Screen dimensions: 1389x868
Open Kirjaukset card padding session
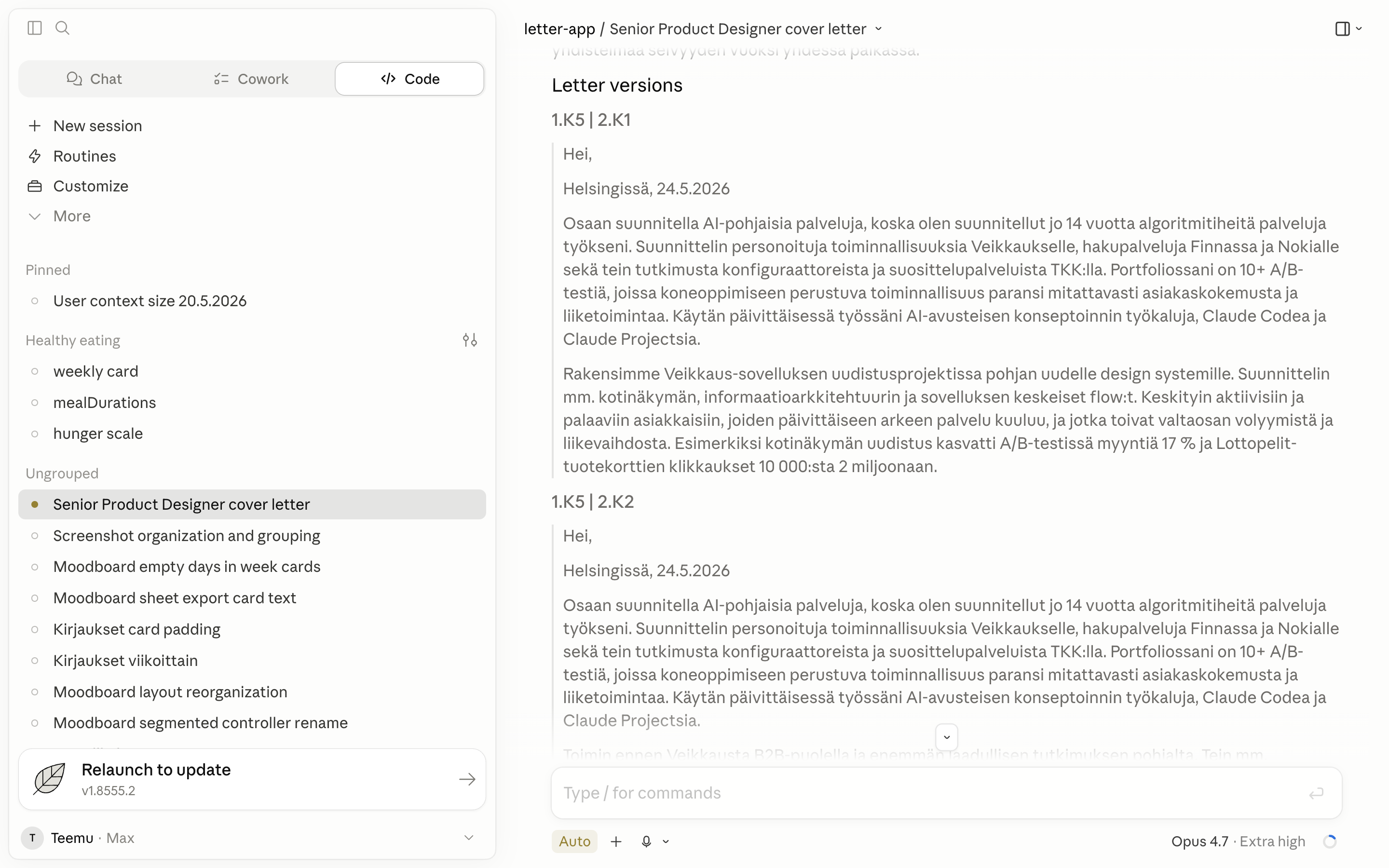252,629
